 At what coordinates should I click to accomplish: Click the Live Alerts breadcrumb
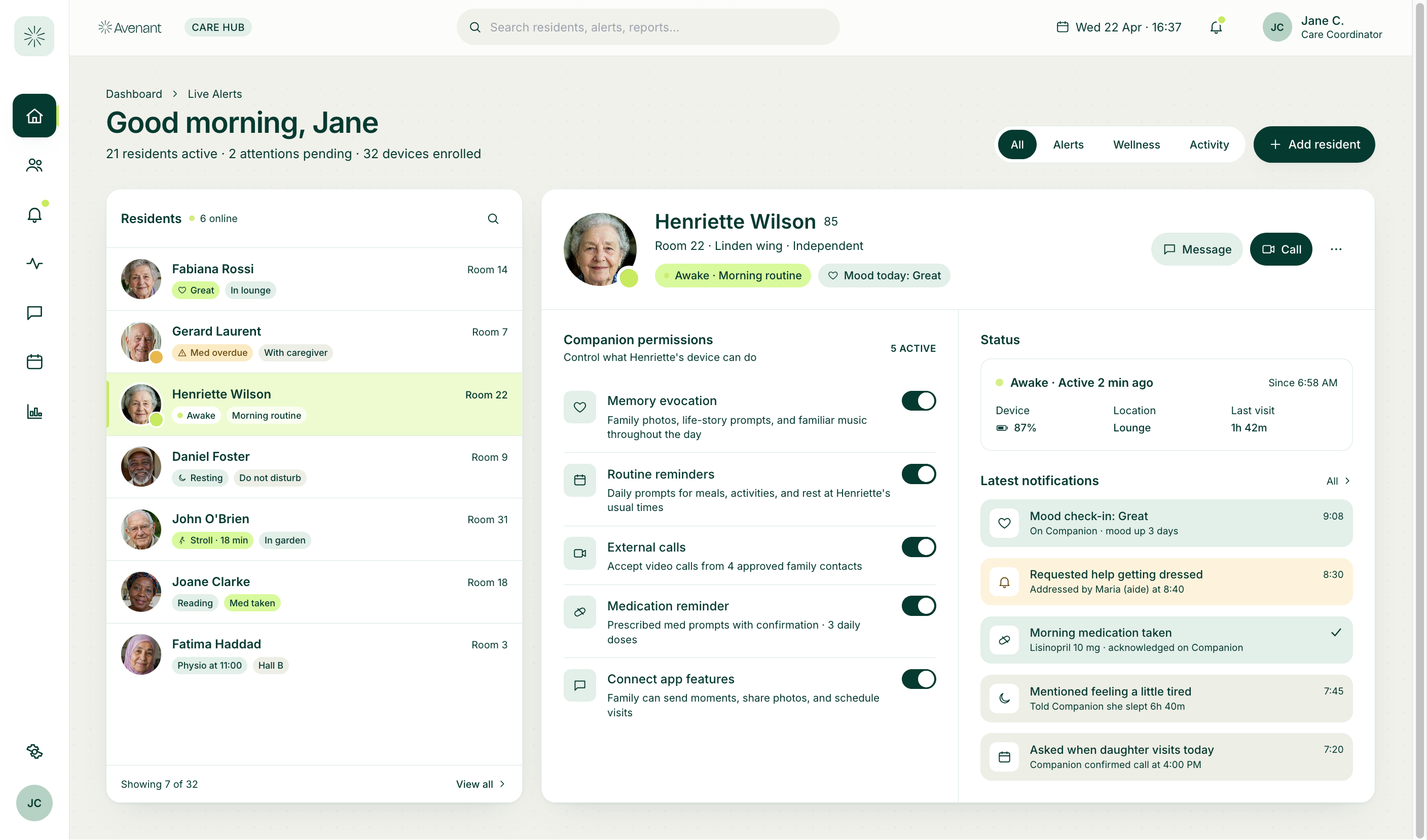[214, 94]
